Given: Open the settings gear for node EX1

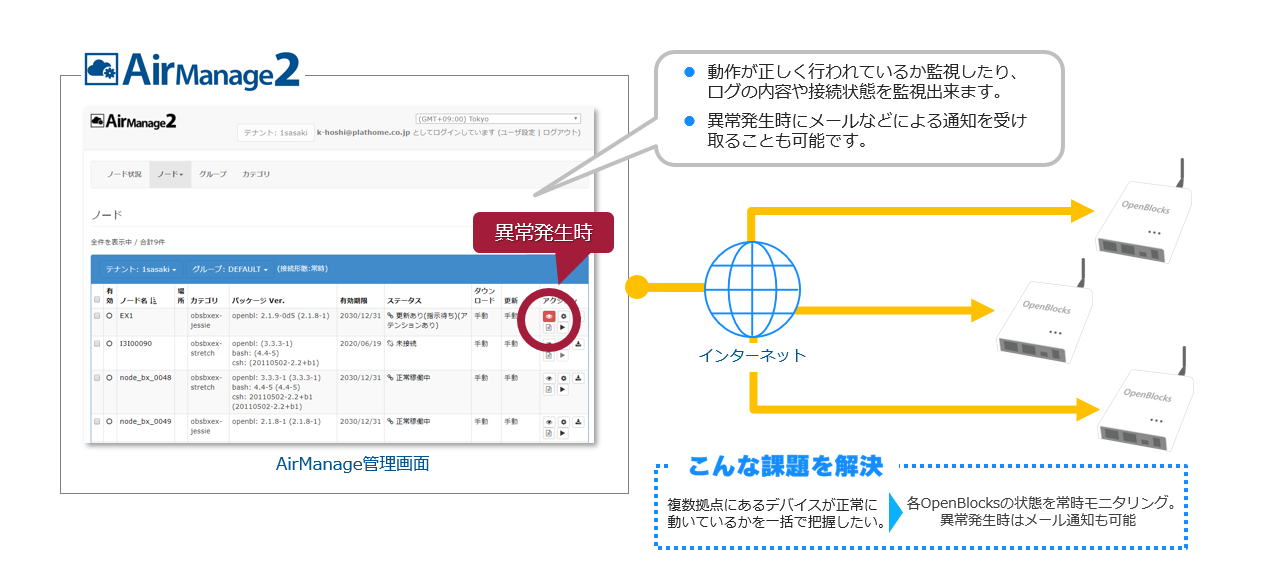Looking at the screenshot, I should click(x=564, y=316).
